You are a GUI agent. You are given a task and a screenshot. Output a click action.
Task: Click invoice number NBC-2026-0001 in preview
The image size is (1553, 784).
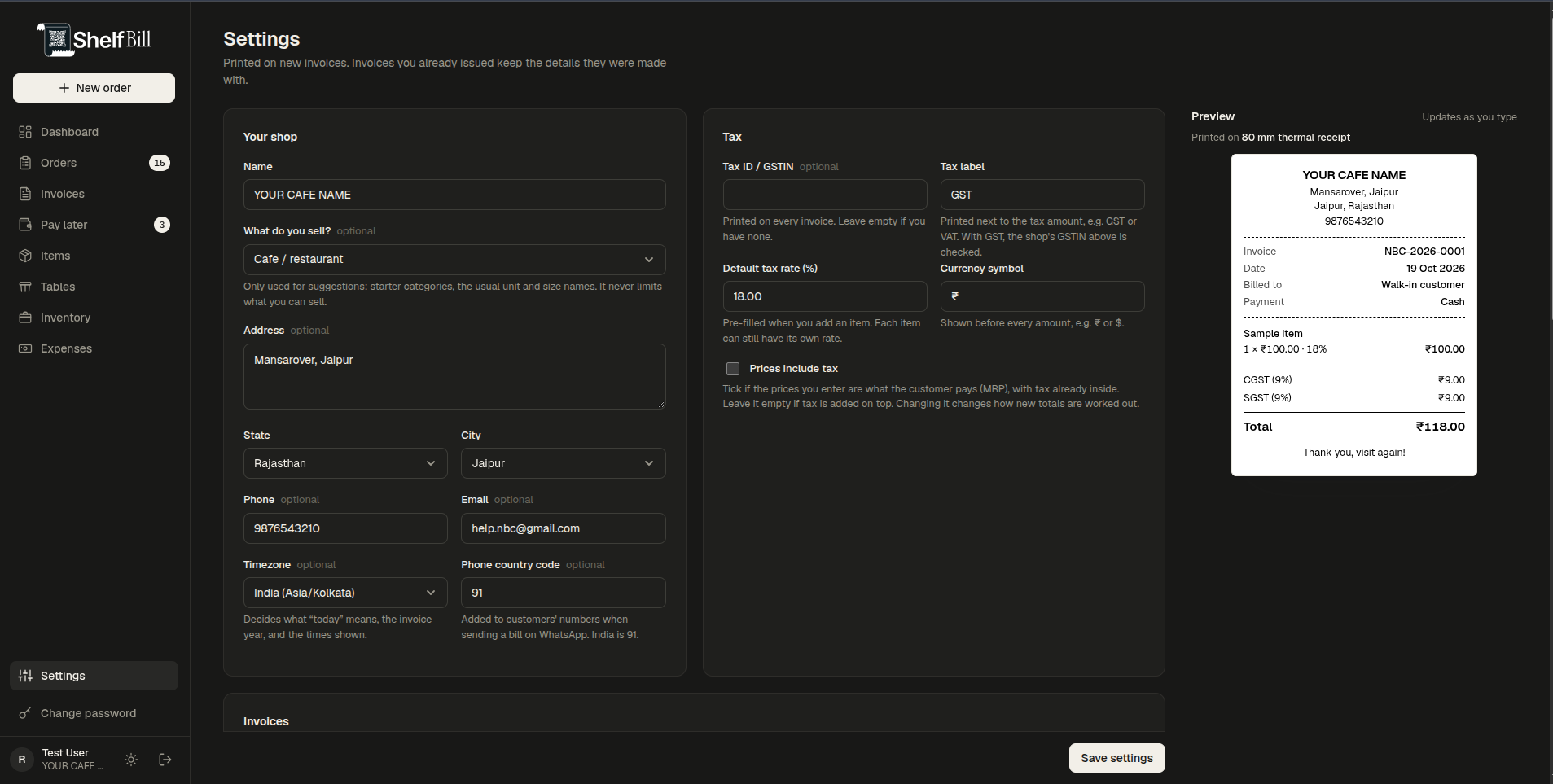pos(1424,252)
